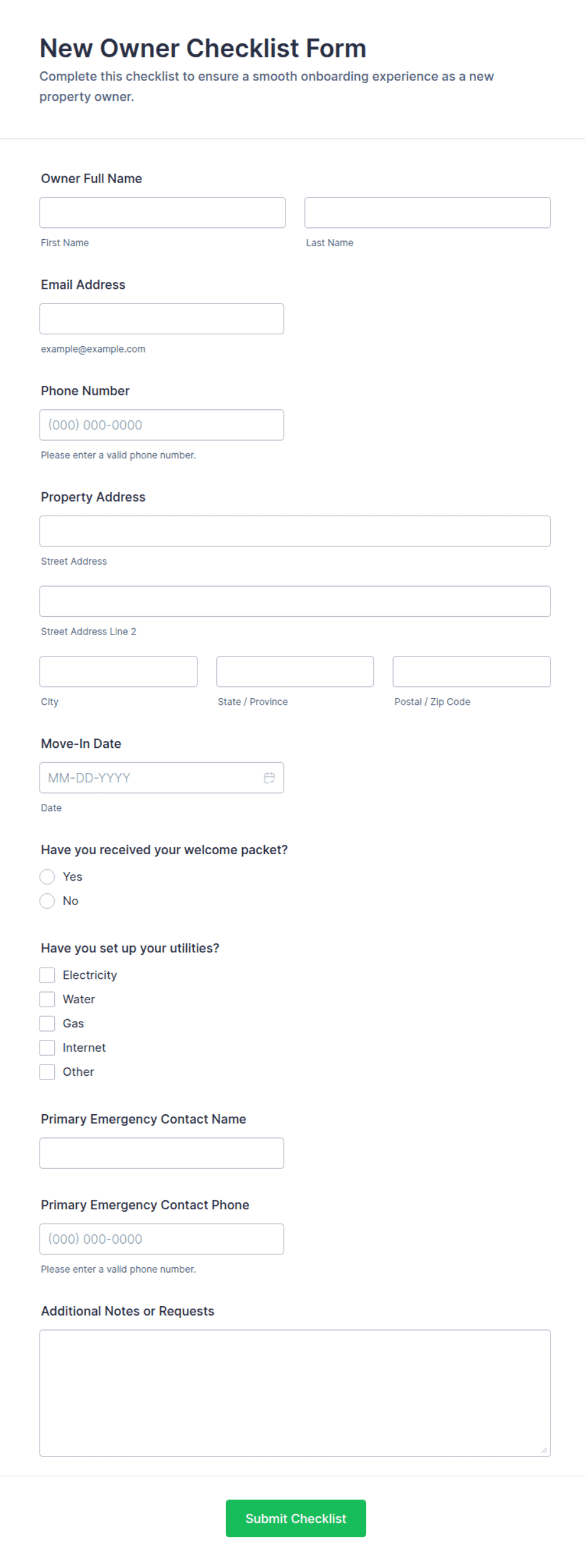This screenshot has height=1568, width=585.
Task: Check the Water utility checkbox
Action: click(x=47, y=999)
